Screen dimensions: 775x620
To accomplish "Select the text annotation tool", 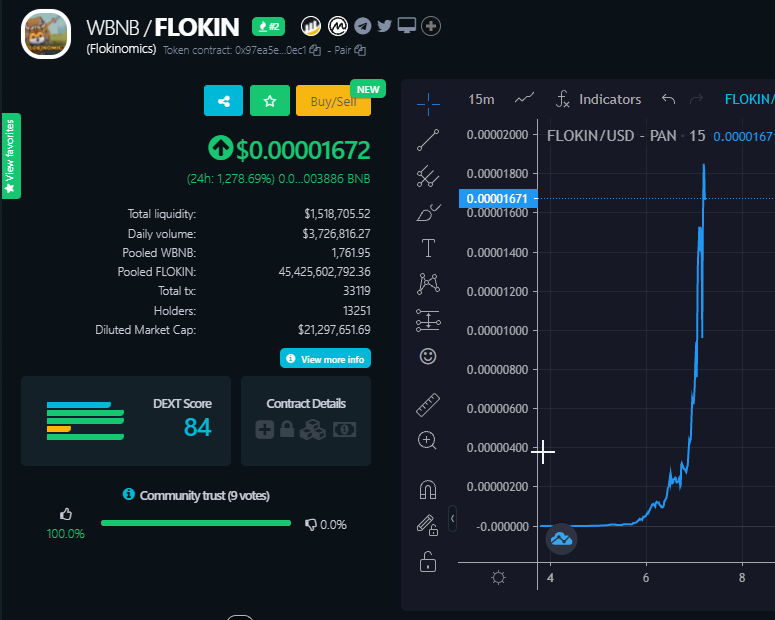I will tap(428, 248).
